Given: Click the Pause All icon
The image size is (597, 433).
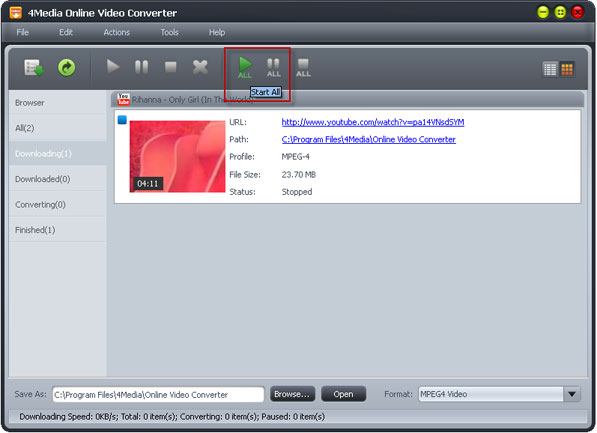Looking at the screenshot, I should coord(274,68).
